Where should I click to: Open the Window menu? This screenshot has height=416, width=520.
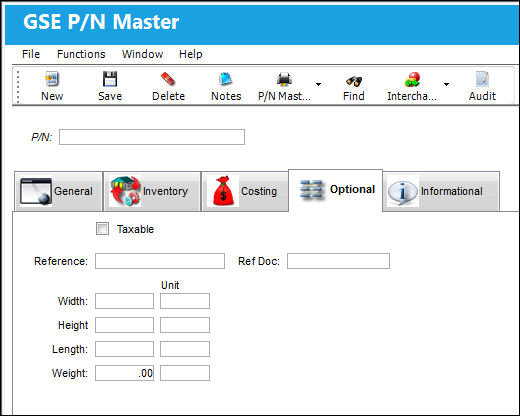[x=142, y=54]
